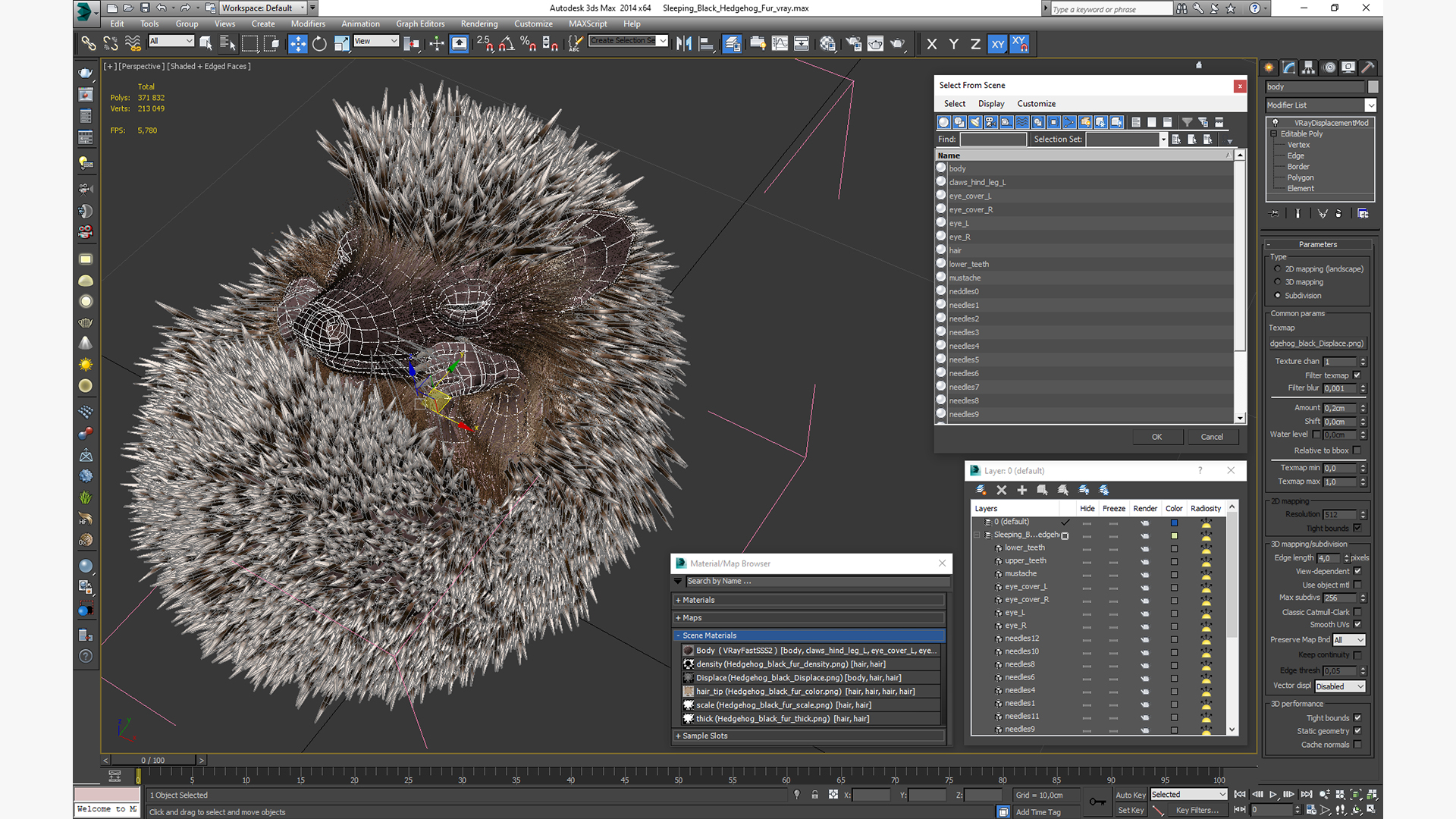Screen dimensions: 1456x819
Task: Open the Workspace Default dropdown
Action: point(262,8)
